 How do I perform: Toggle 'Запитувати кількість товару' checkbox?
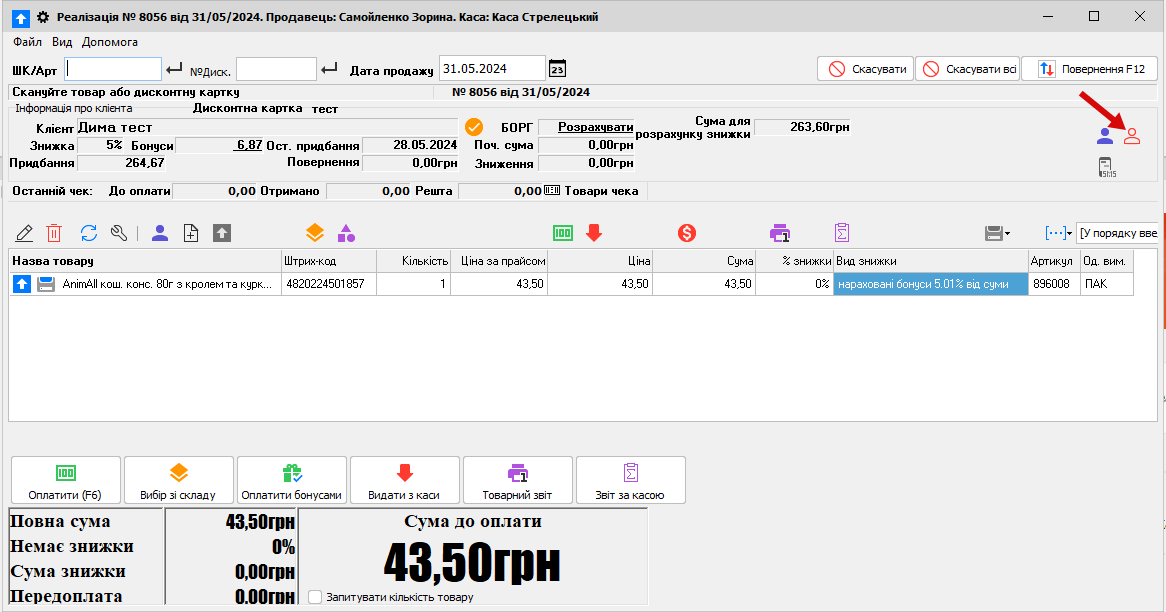click(316, 597)
